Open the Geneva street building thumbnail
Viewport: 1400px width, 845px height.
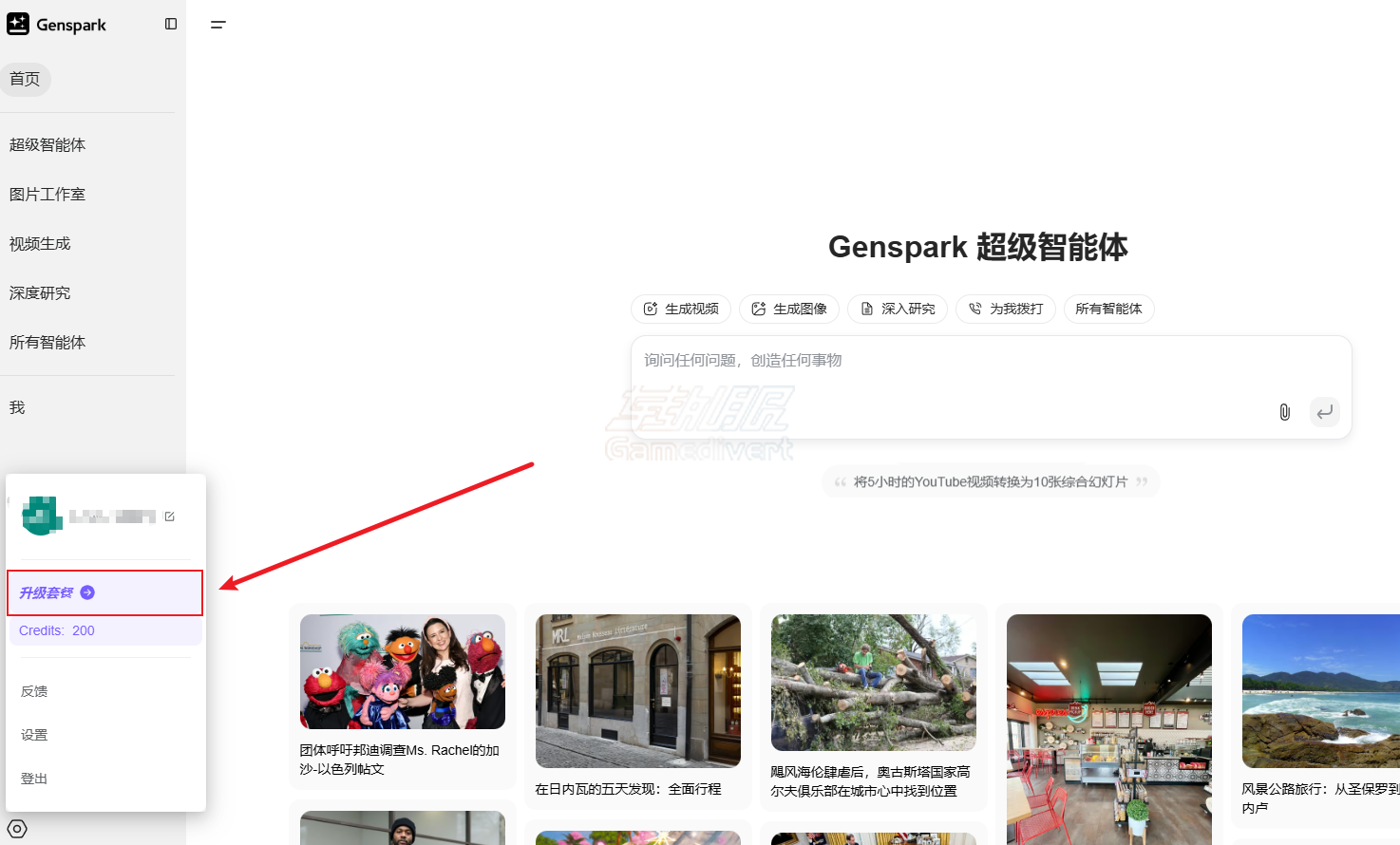point(638,691)
